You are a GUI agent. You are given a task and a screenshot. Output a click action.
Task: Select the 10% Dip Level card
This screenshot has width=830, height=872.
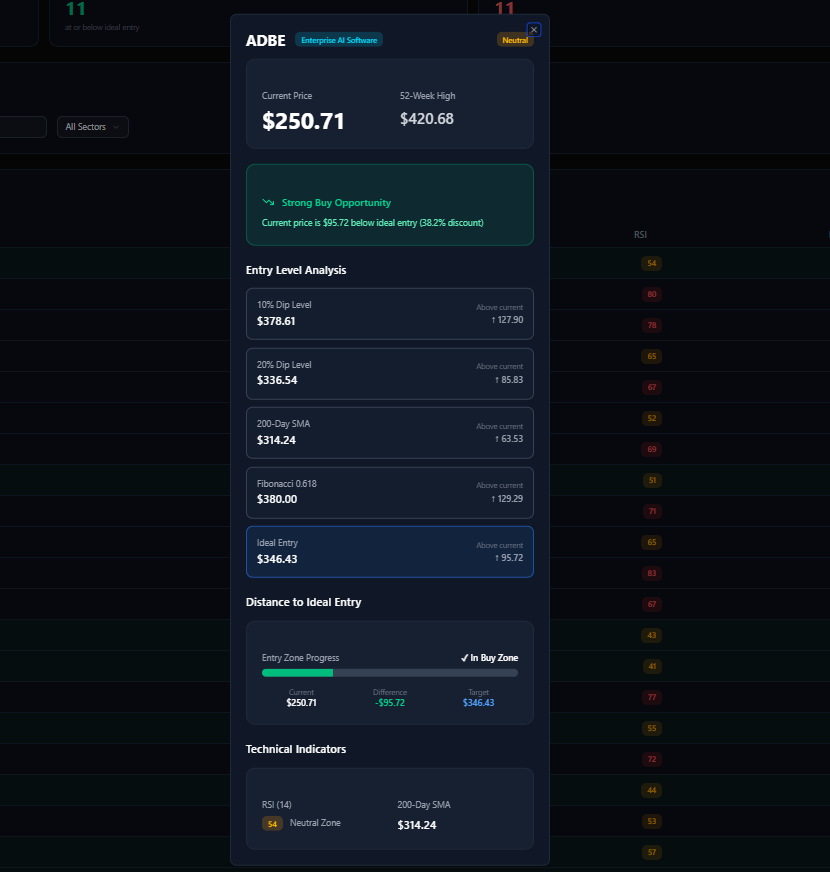coord(389,314)
